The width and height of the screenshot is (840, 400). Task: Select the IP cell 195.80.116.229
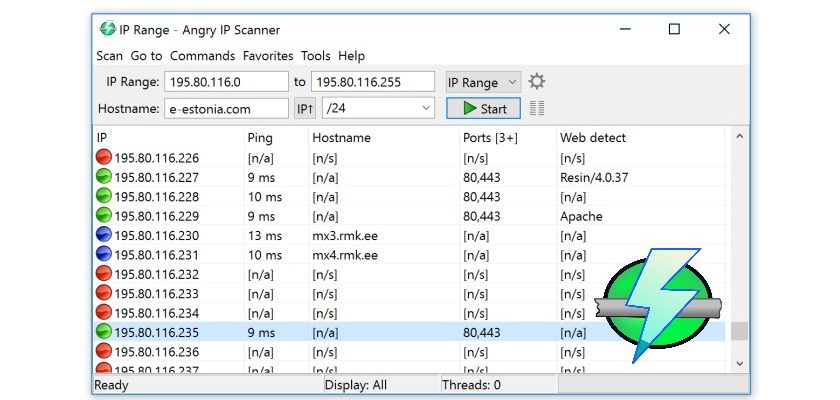pyautogui.click(x=156, y=216)
